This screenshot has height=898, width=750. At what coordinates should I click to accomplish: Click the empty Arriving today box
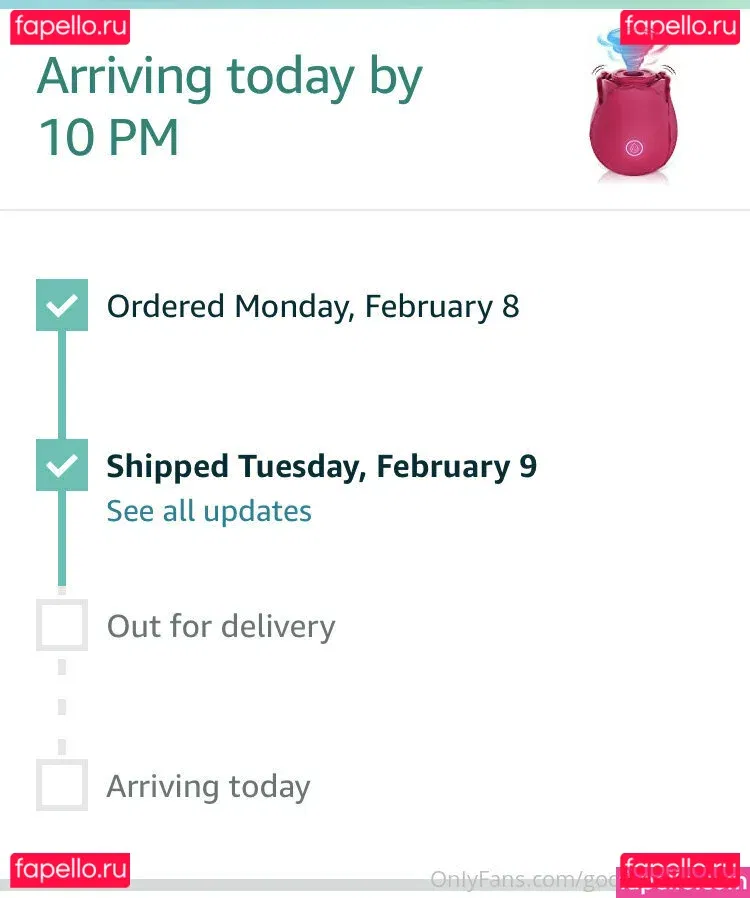click(x=62, y=785)
